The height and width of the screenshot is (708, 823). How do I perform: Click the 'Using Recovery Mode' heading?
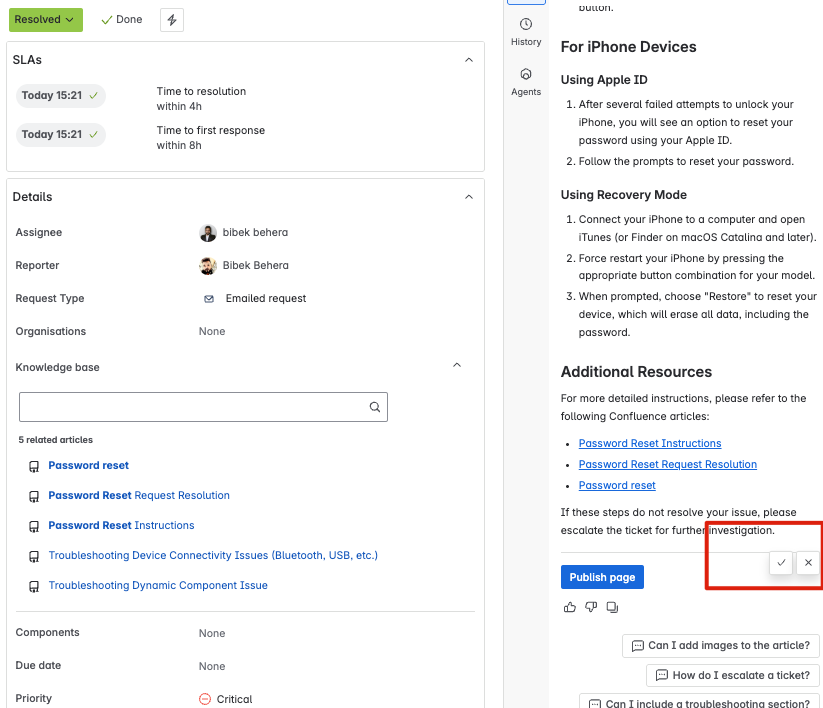624,195
